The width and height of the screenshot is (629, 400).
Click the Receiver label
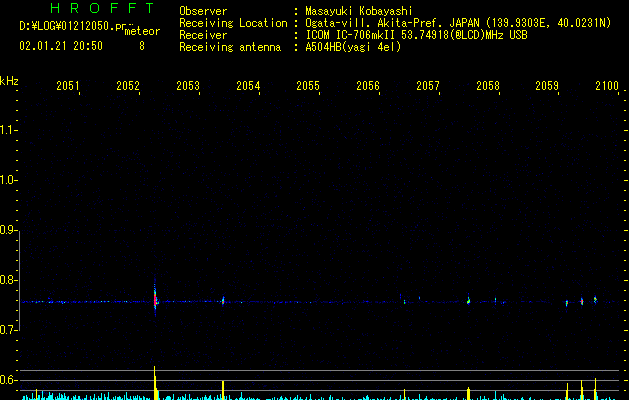pos(203,35)
